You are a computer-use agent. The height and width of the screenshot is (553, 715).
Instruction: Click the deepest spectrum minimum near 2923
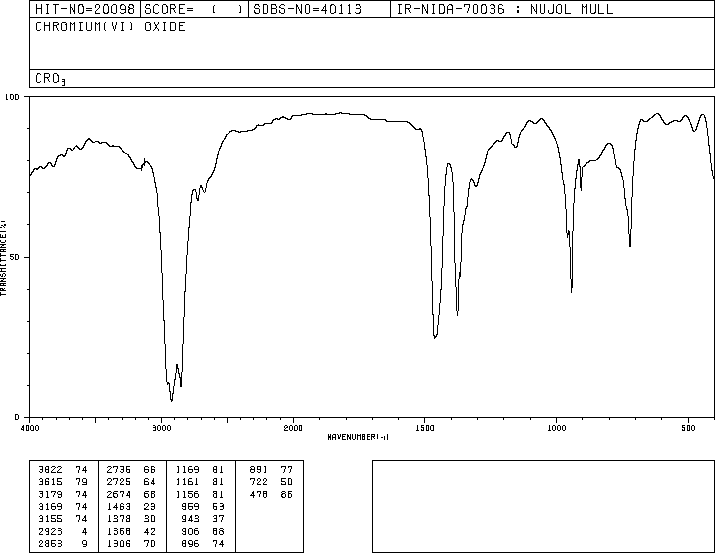(171, 400)
